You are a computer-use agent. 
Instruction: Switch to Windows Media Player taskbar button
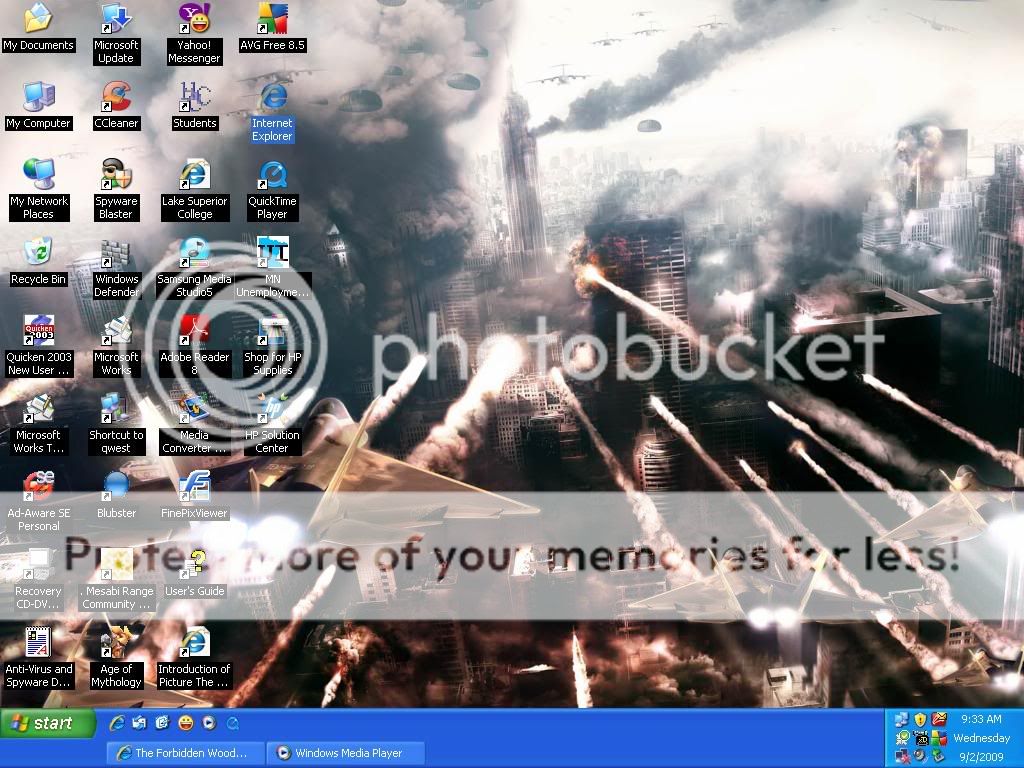[x=345, y=753]
